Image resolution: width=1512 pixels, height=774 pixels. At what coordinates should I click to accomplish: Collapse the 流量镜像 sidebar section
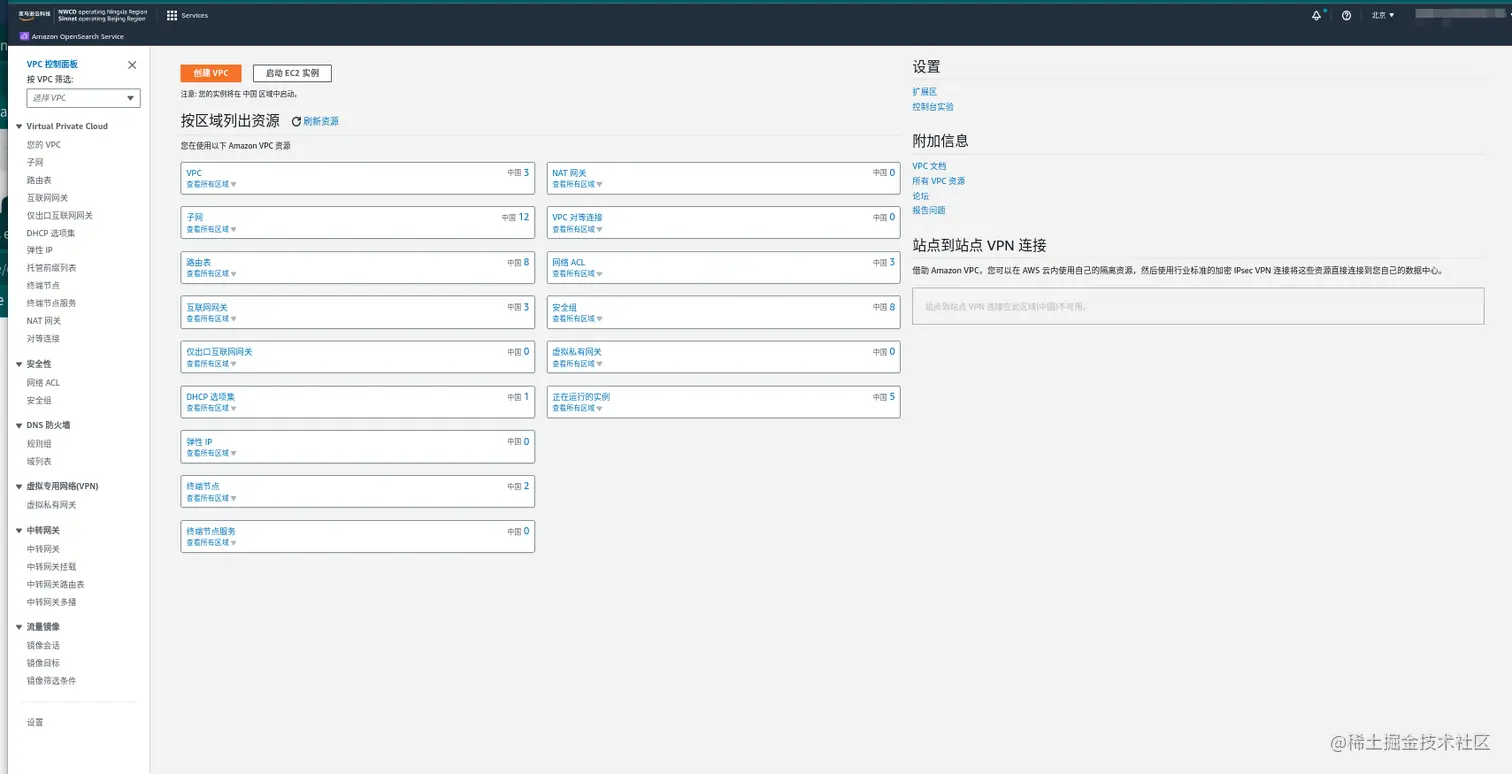[x=20, y=626]
